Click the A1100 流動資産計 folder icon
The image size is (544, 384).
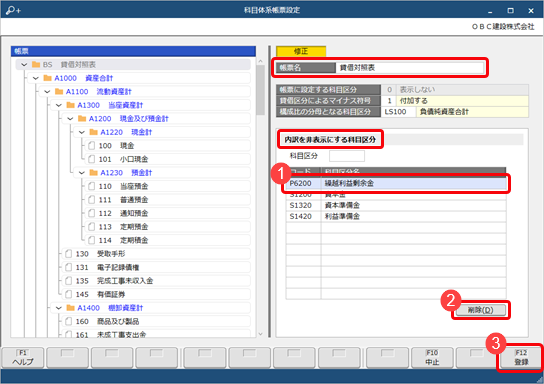pos(59,92)
